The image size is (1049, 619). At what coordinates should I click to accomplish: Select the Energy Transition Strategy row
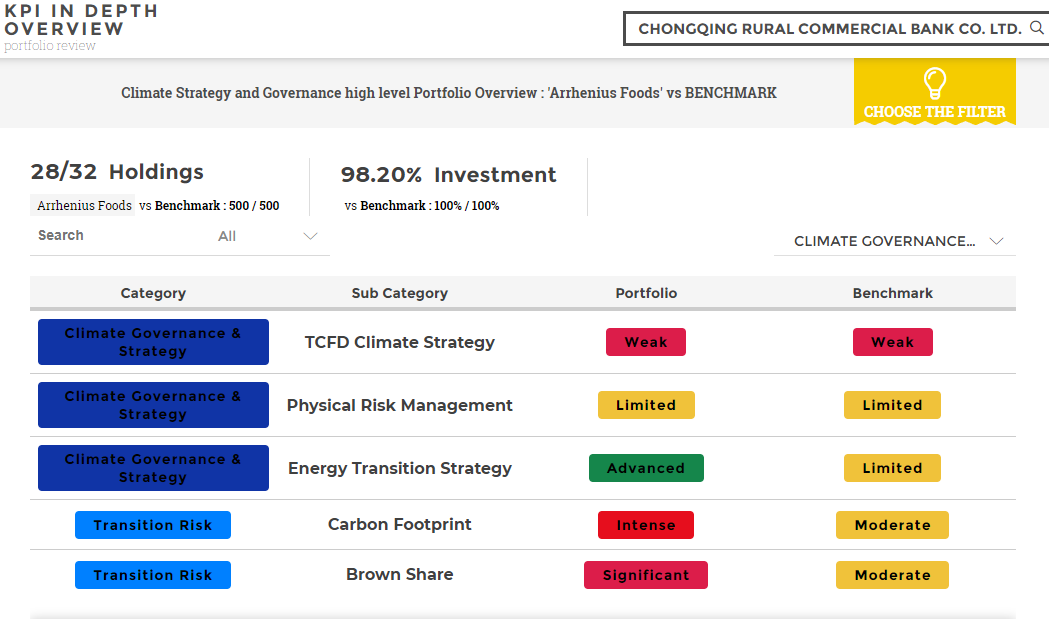pyautogui.click(x=399, y=467)
